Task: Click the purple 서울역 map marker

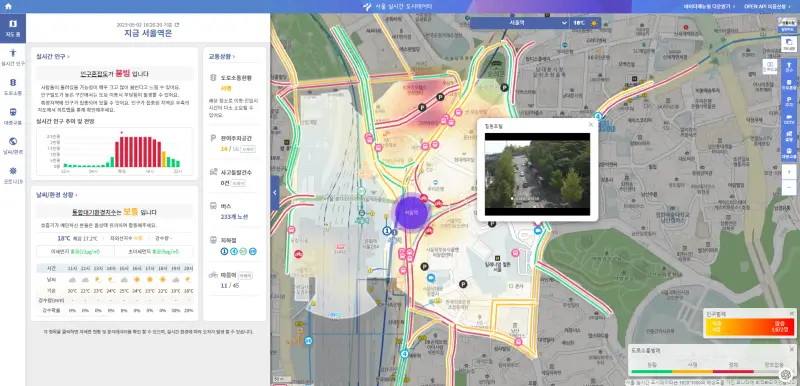Action: 411,212
